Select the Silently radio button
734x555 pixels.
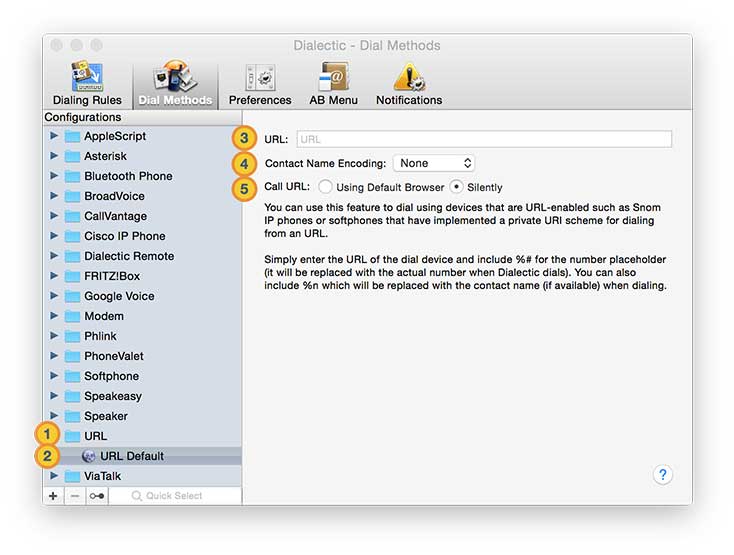[x=456, y=187]
